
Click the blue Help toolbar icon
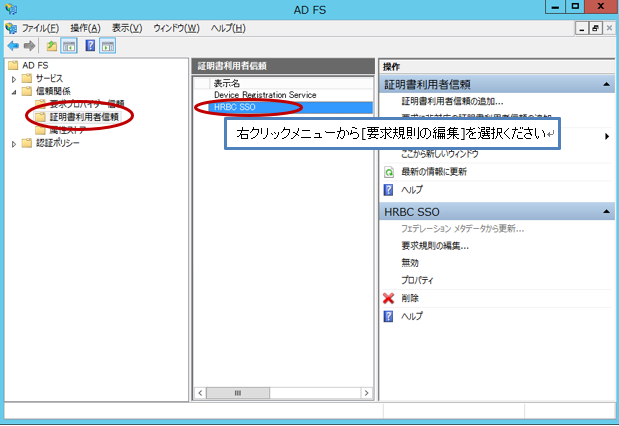90,46
